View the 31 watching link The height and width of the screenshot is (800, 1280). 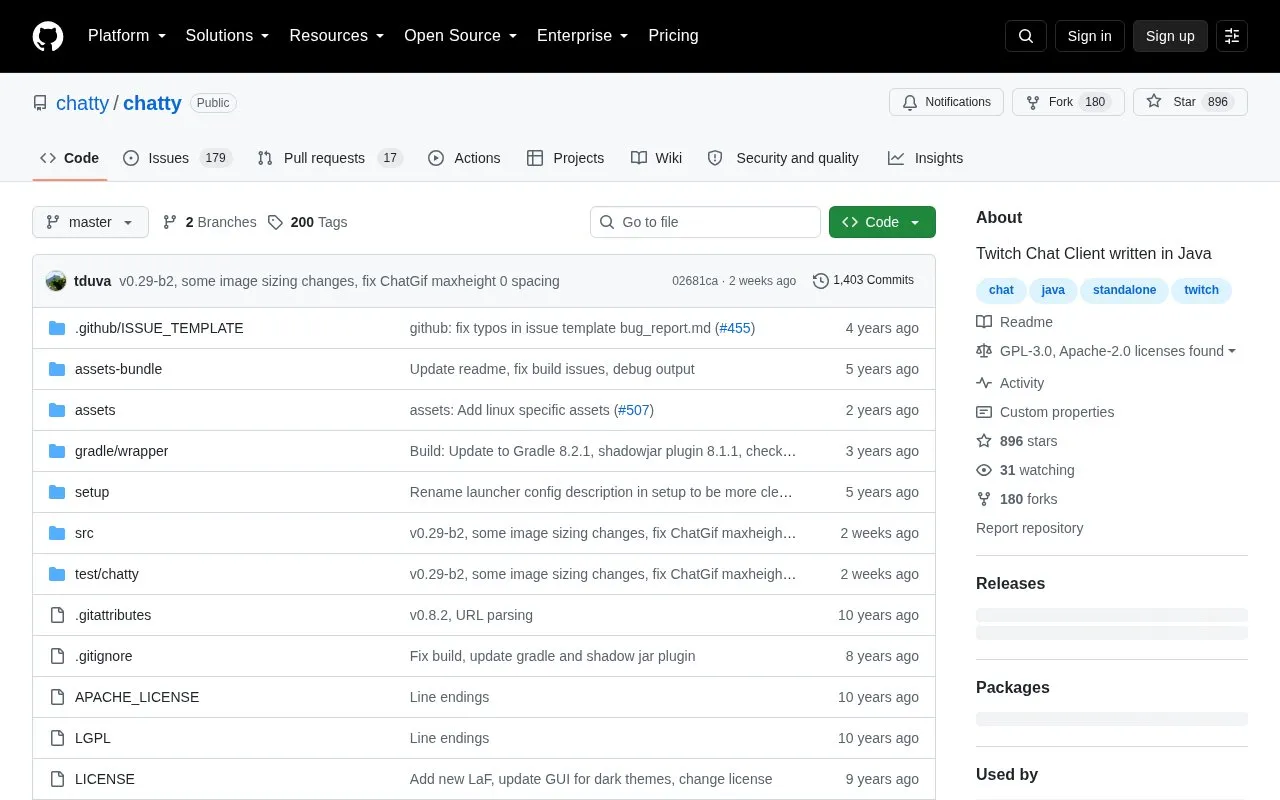1025,470
